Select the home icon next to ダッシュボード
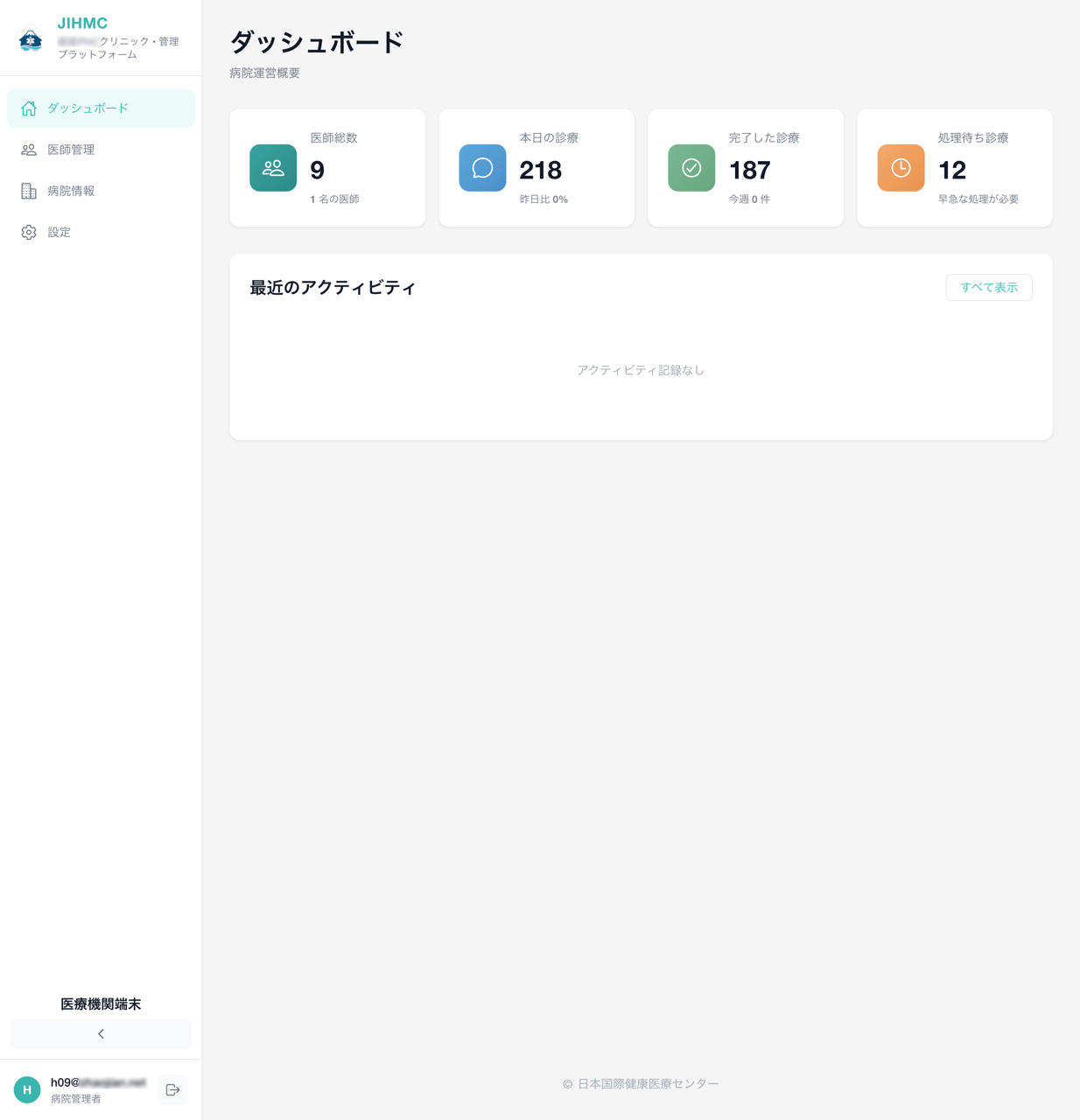Image resolution: width=1080 pixels, height=1120 pixels. pyautogui.click(x=29, y=108)
